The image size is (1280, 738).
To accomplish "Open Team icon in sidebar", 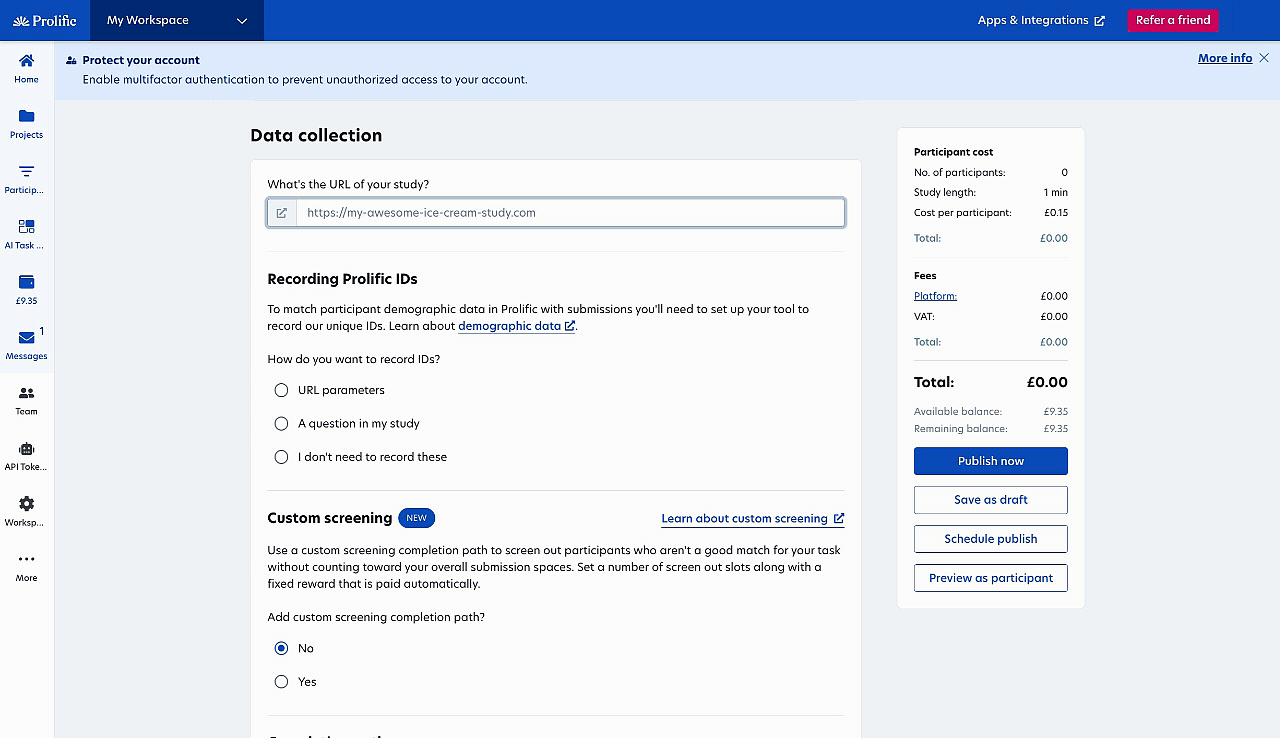I will pos(26,393).
